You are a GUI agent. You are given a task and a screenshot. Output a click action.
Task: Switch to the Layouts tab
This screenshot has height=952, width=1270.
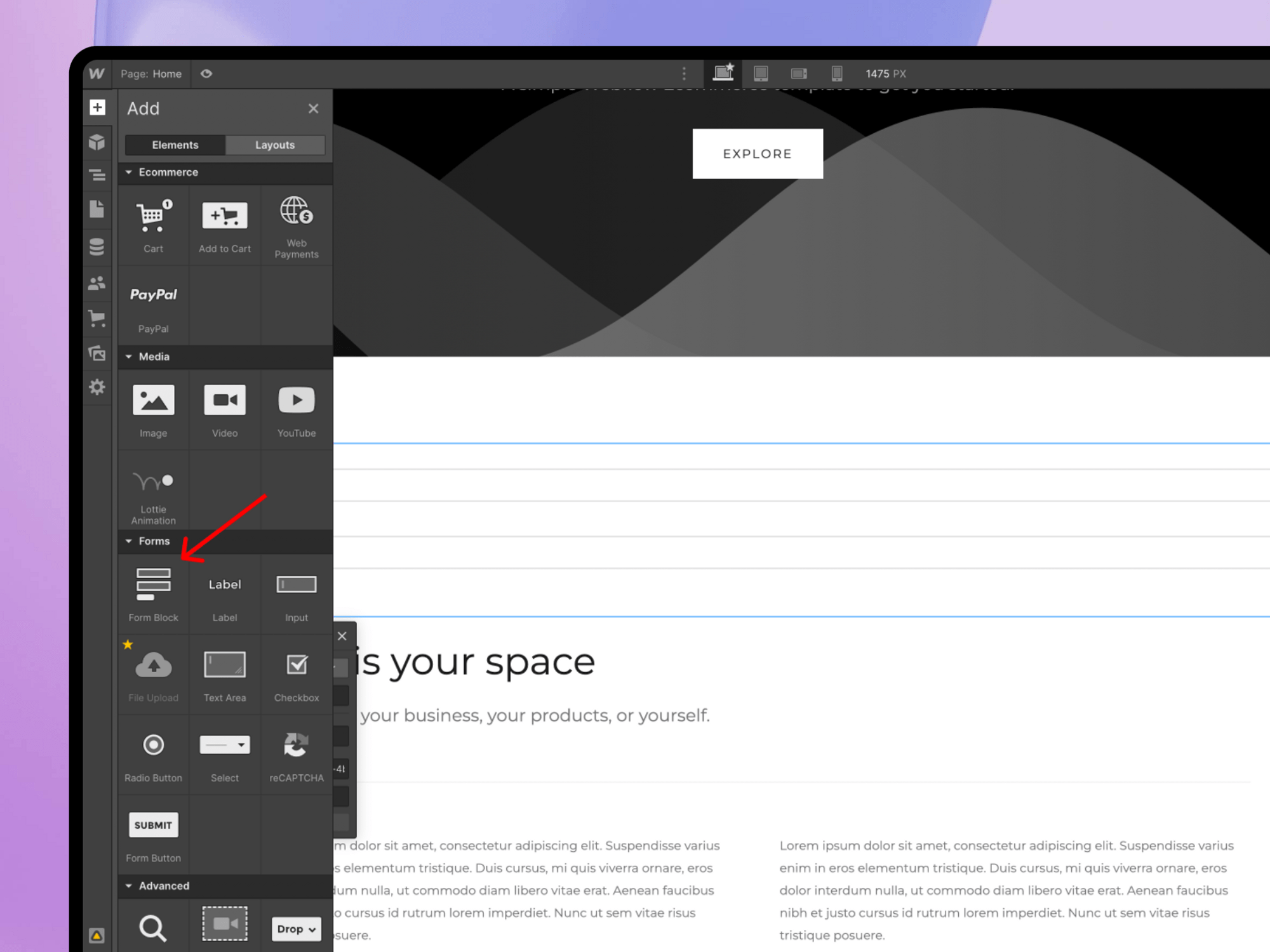pyautogui.click(x=275, y=145)
